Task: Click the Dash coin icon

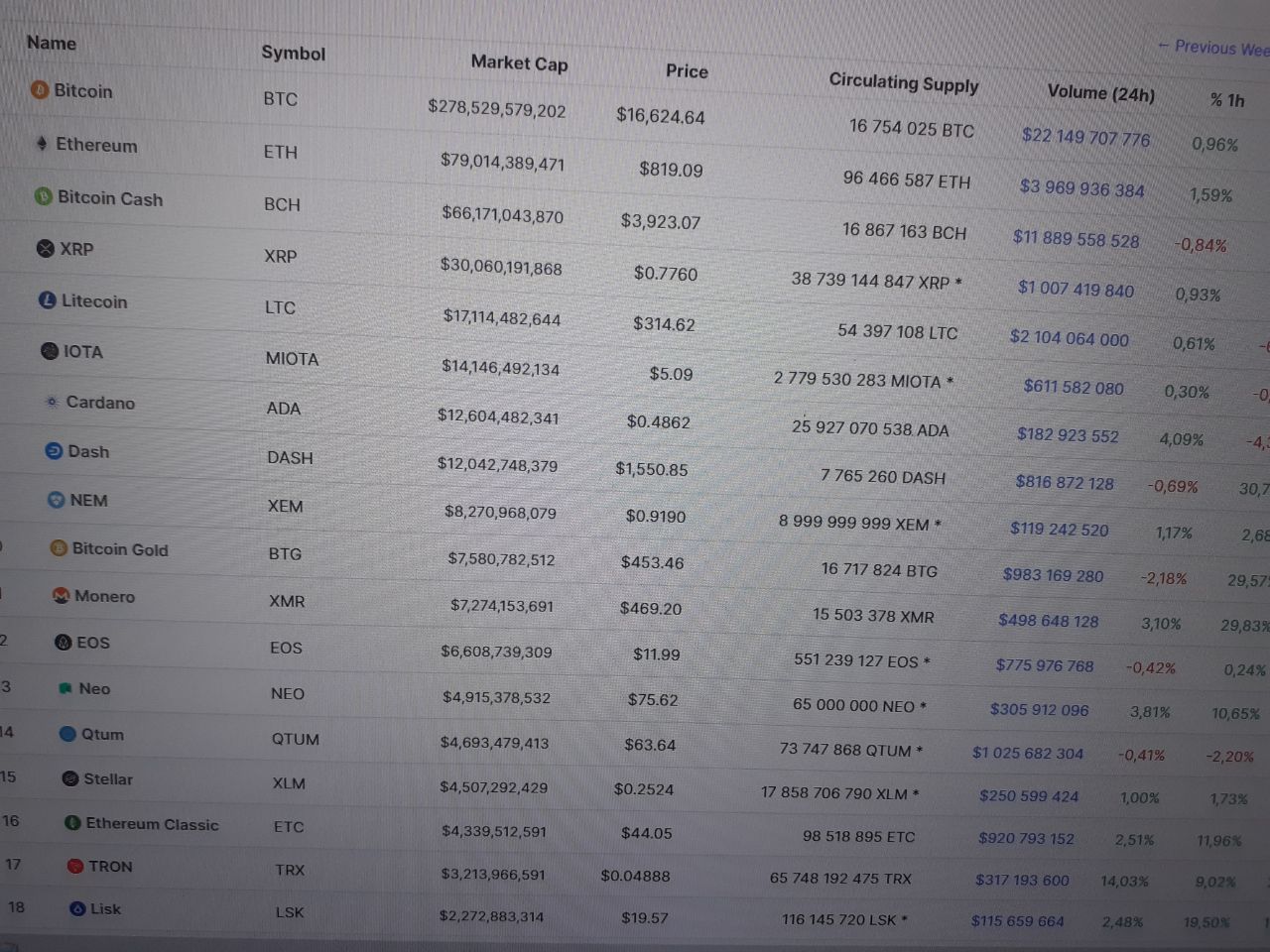Action: click(55, 451)
